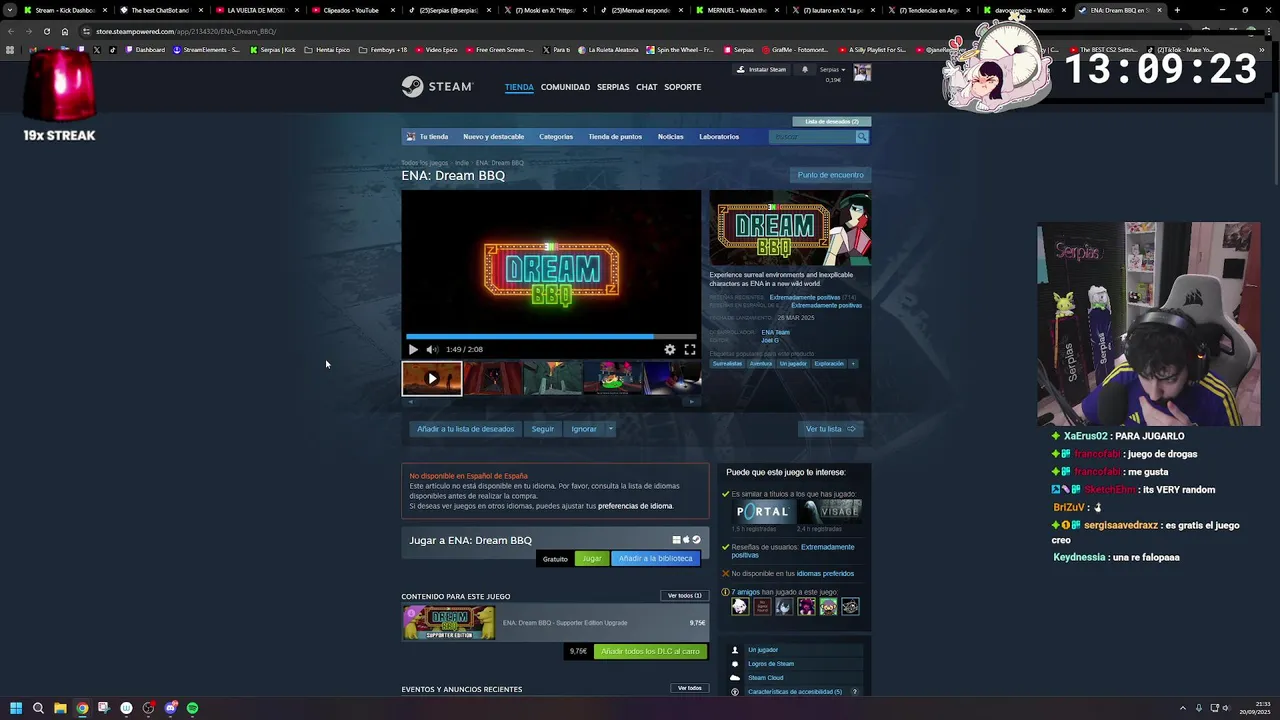The height and width of the screenshot is (720, 1280).
Task: Open the Windows Start button
Action: (16, 708)
